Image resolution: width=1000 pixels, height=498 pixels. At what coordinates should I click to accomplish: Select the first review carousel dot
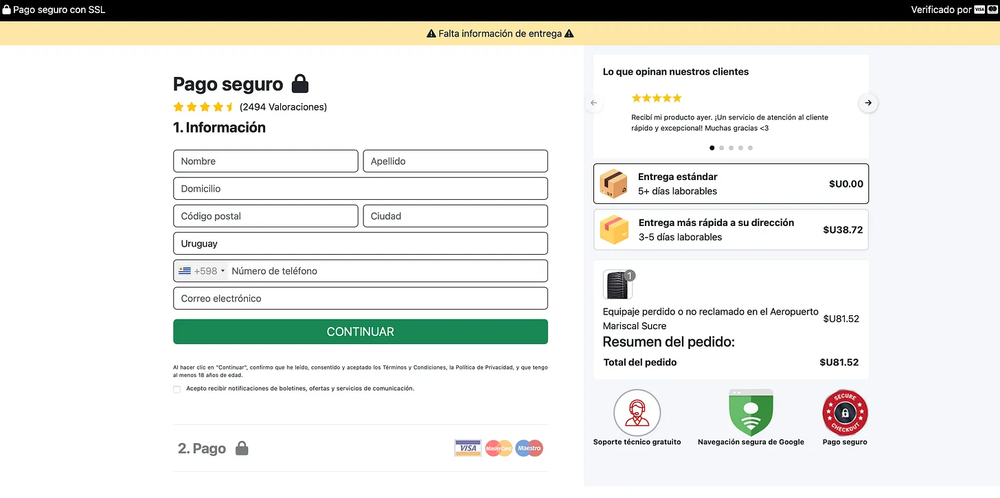pos(712,148)
